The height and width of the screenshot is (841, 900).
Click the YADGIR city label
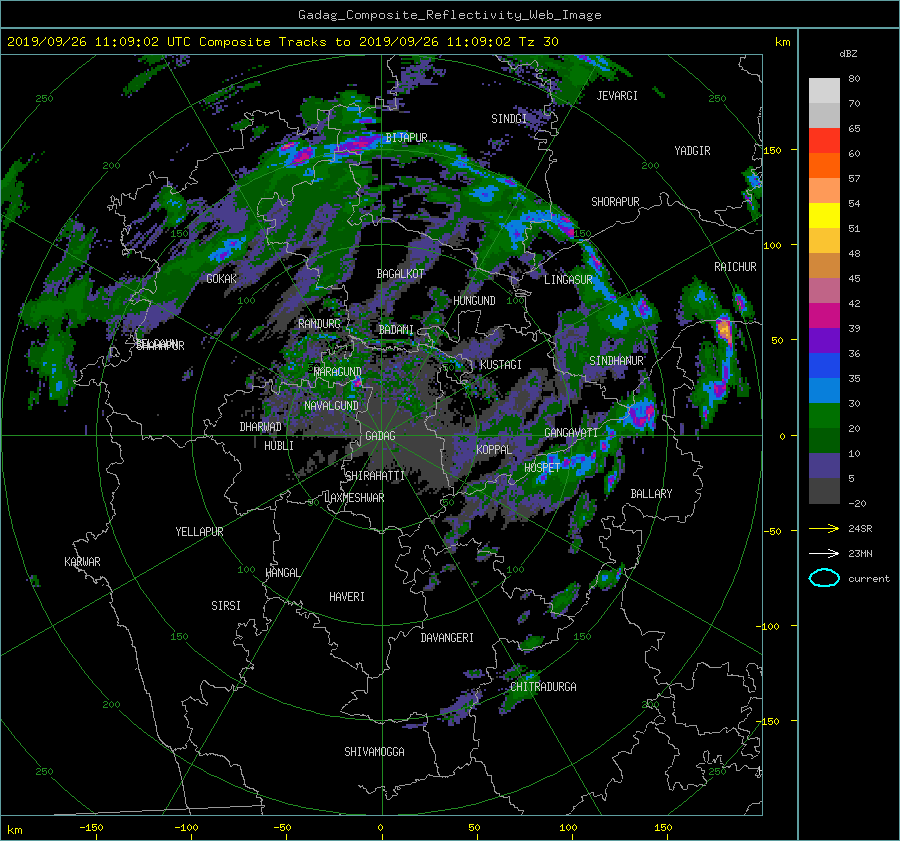click(692, 151)
